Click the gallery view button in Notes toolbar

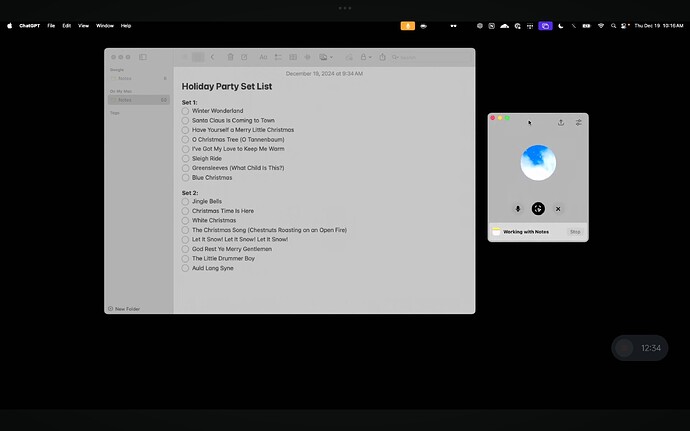(198, 57)
